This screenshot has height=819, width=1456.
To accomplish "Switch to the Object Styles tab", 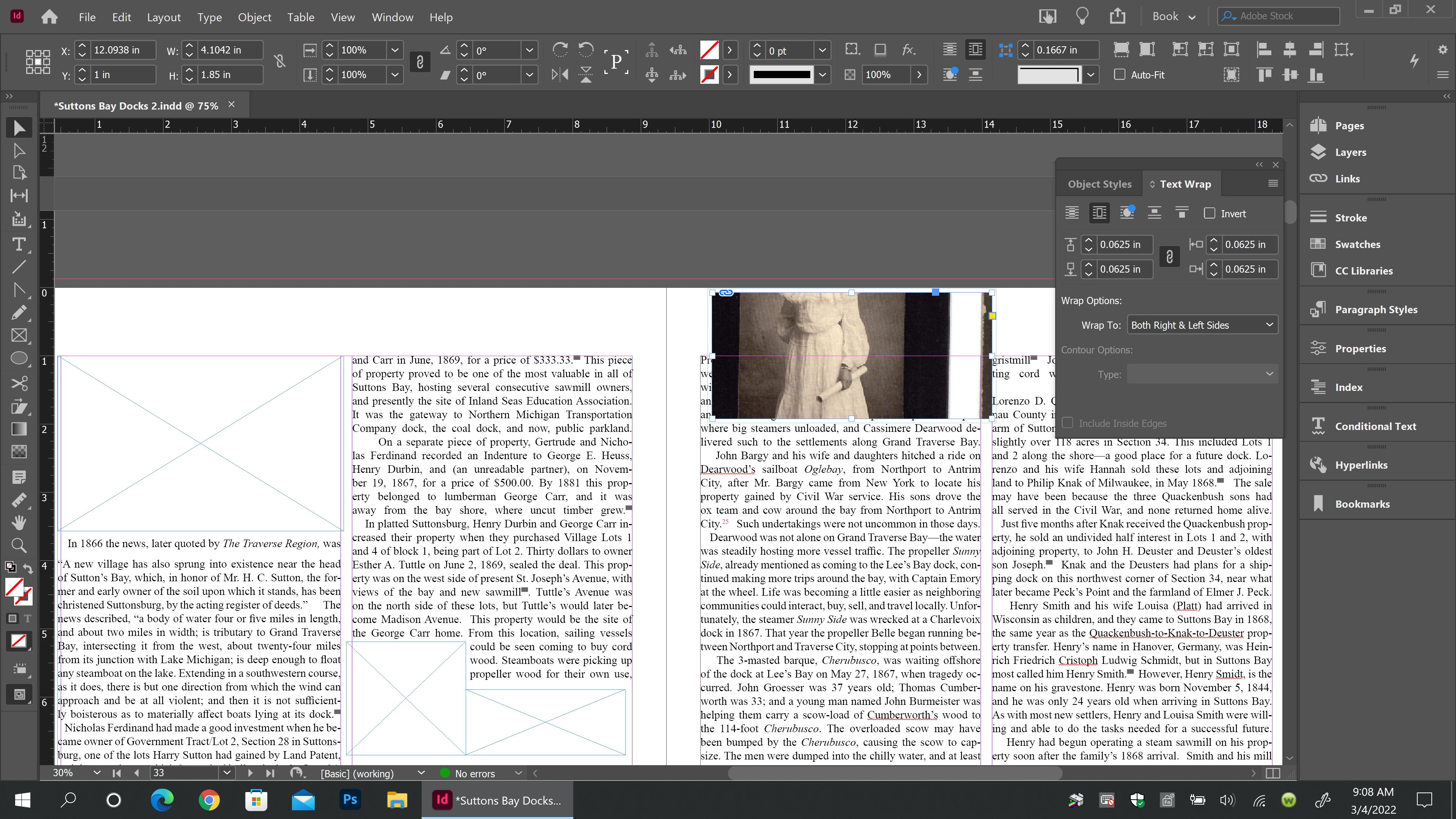I will tap(1099, 184).
